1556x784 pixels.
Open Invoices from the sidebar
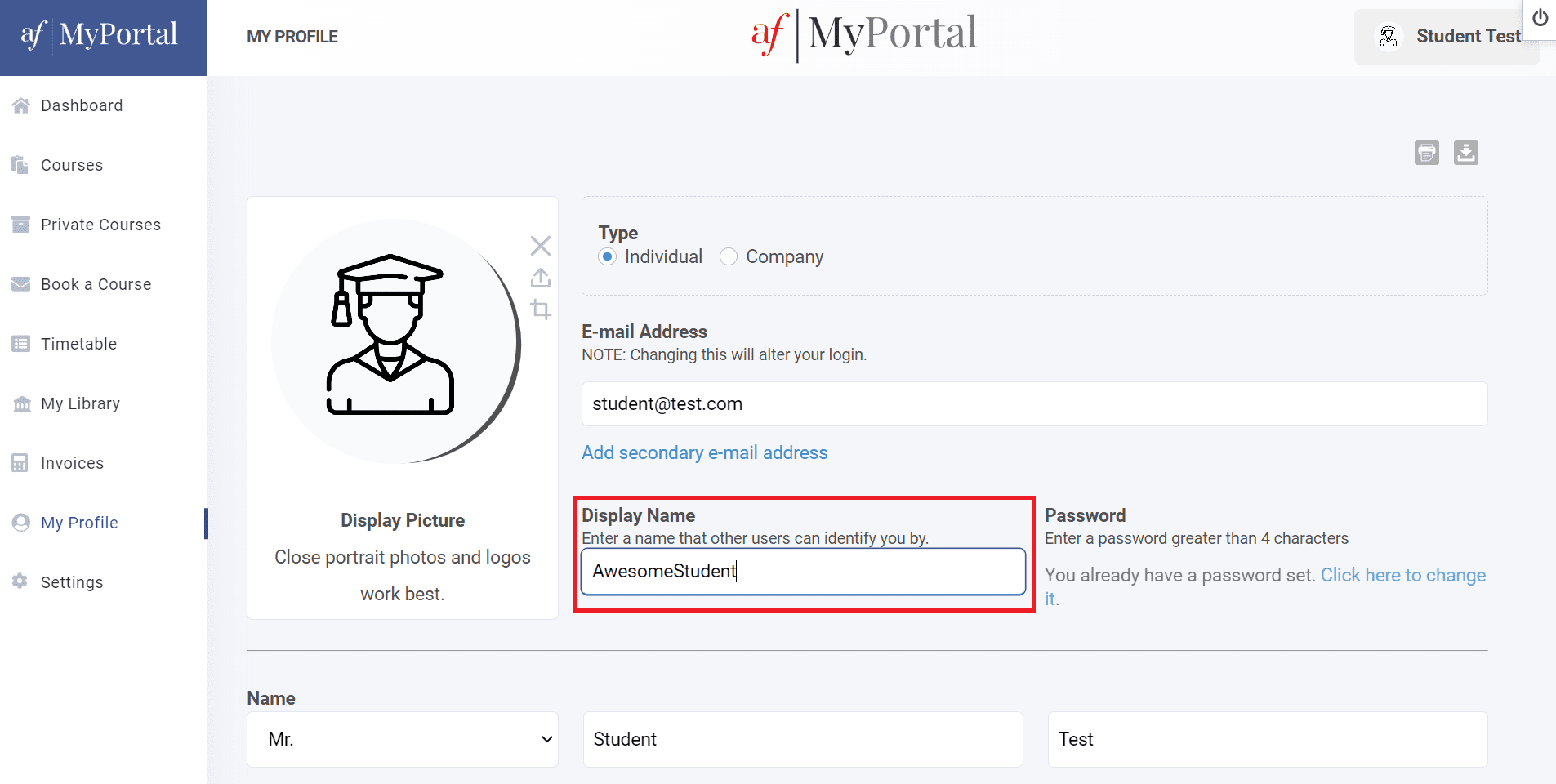72,463
